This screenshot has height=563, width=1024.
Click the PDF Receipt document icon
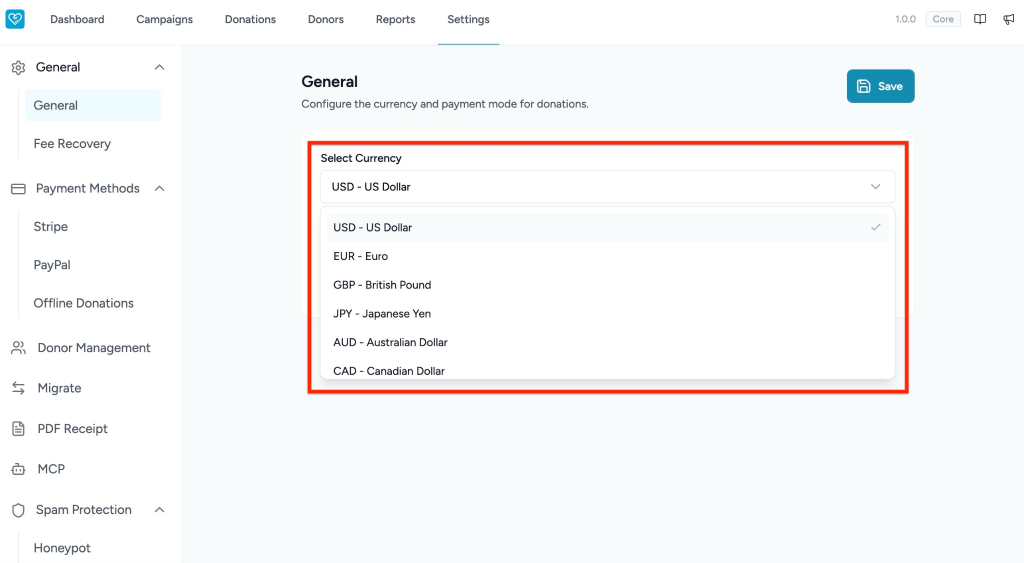[x=18, y=428]
